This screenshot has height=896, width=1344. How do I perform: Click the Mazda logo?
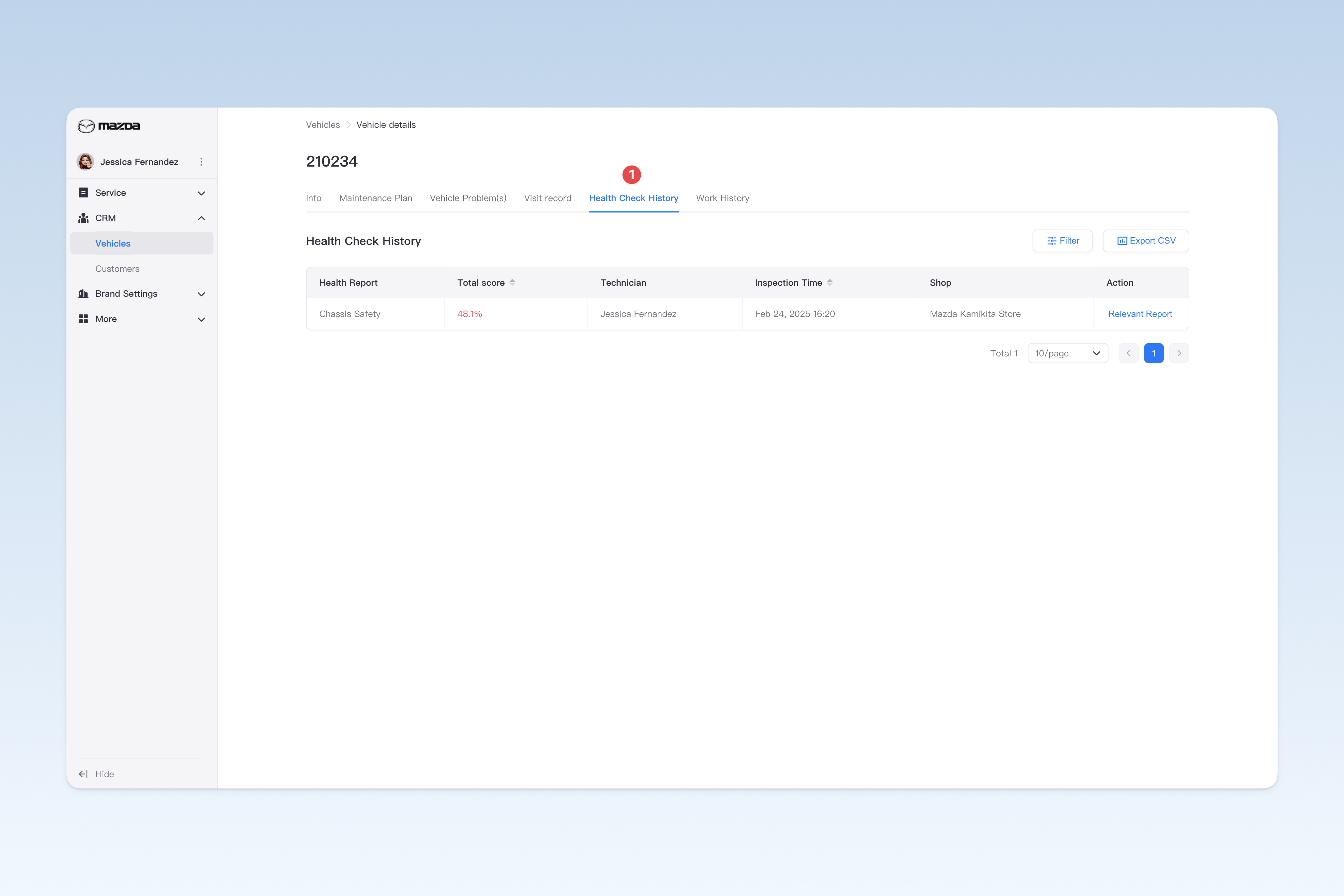(x=109, y=126)
